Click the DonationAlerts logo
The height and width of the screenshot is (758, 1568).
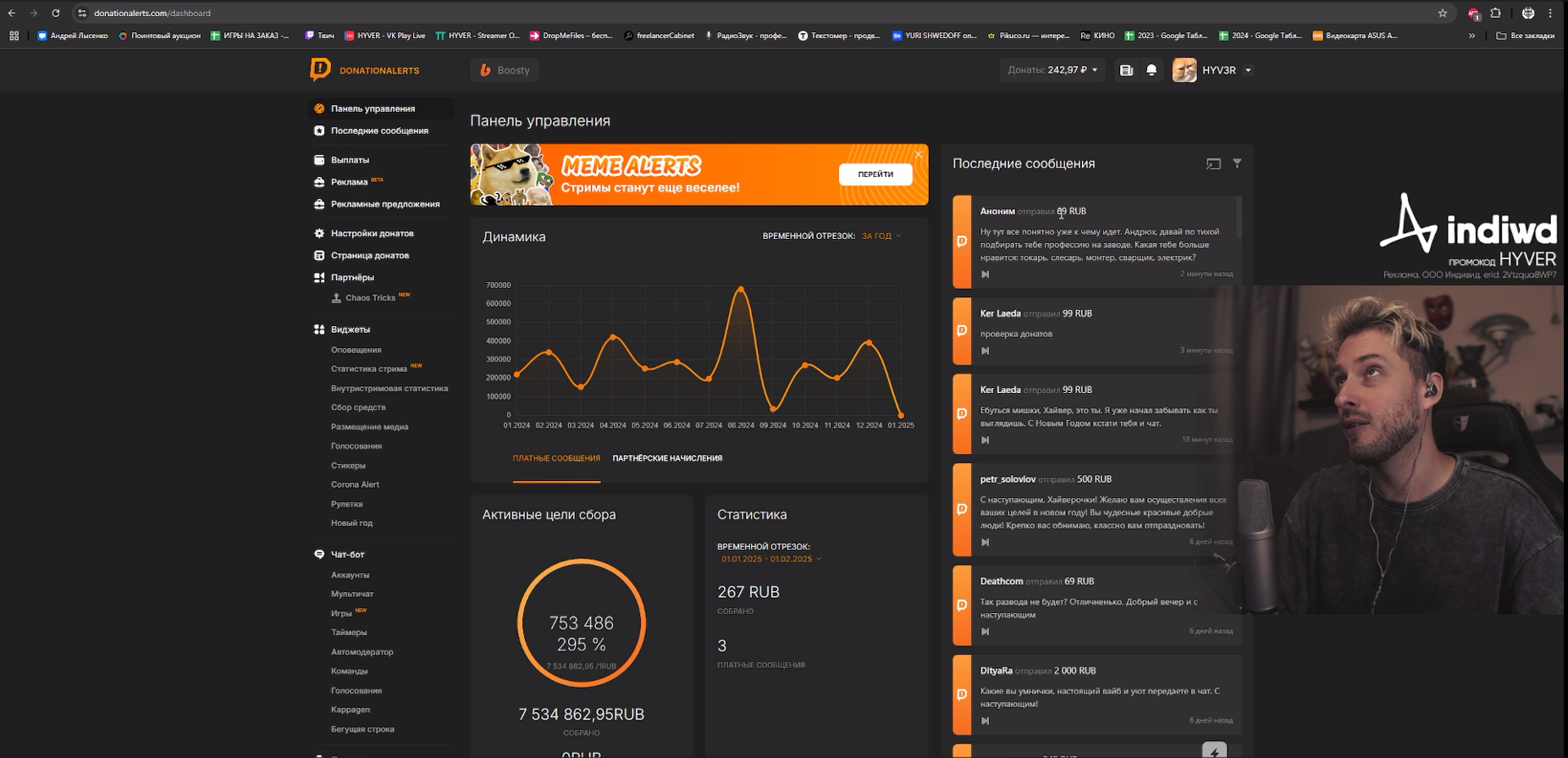point(365,70)
